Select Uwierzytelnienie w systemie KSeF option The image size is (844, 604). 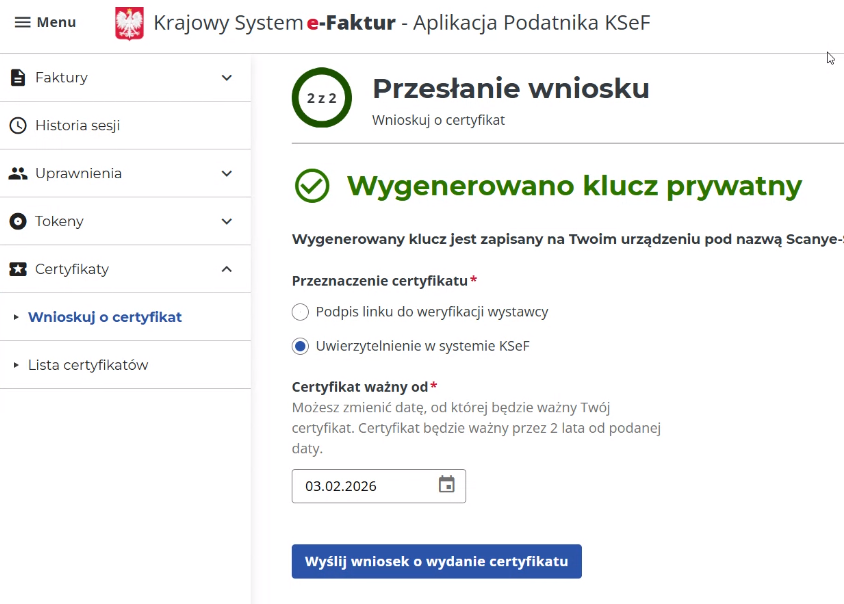(x=300, y=346)
